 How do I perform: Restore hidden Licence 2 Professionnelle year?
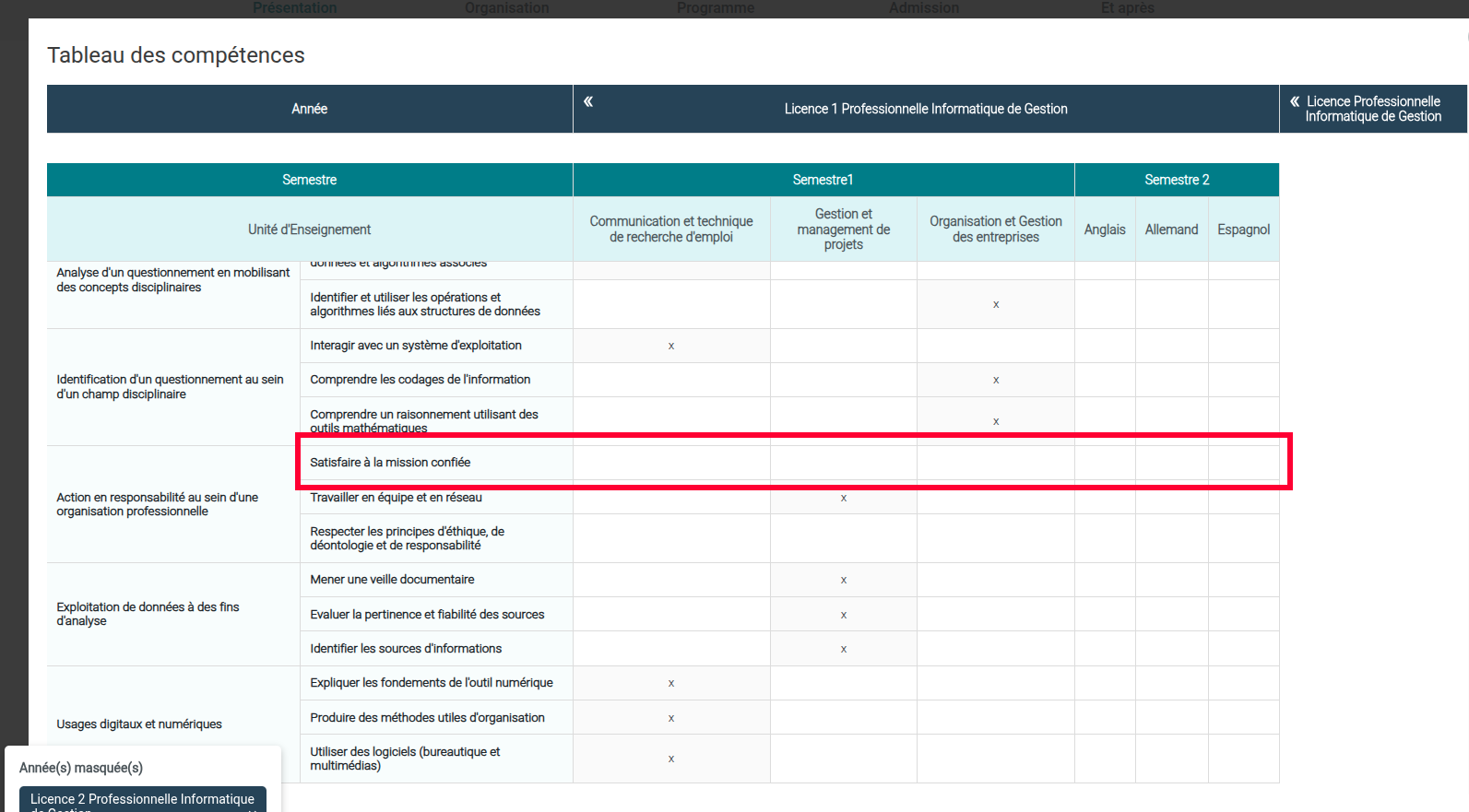click(142, 799)
